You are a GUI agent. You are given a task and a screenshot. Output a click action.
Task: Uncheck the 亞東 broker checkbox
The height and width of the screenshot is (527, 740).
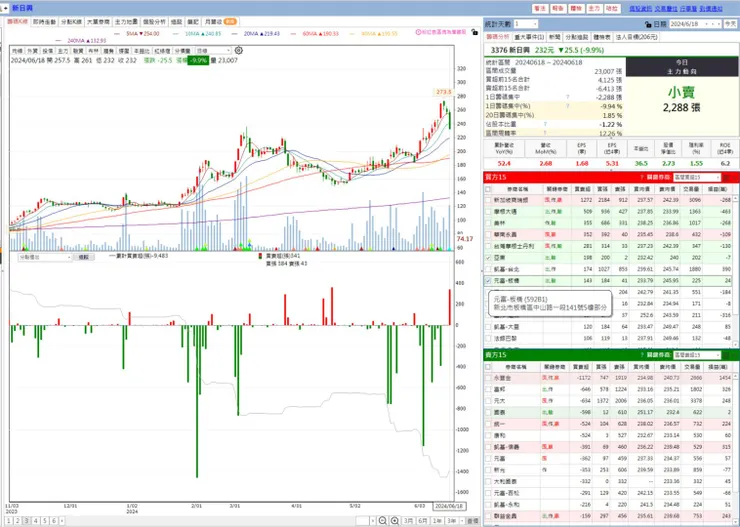pos(488,258)
